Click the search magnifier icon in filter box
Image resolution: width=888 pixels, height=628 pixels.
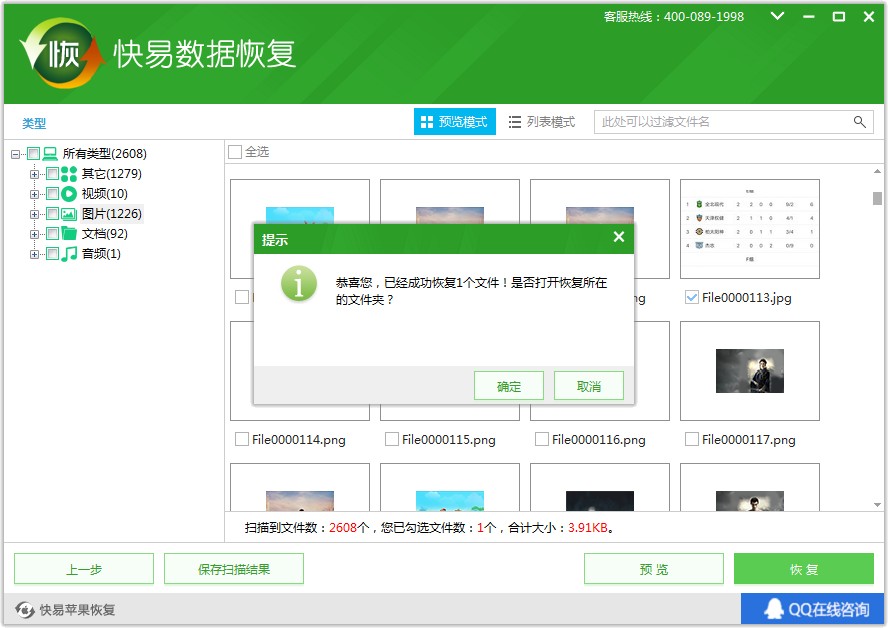859,122
